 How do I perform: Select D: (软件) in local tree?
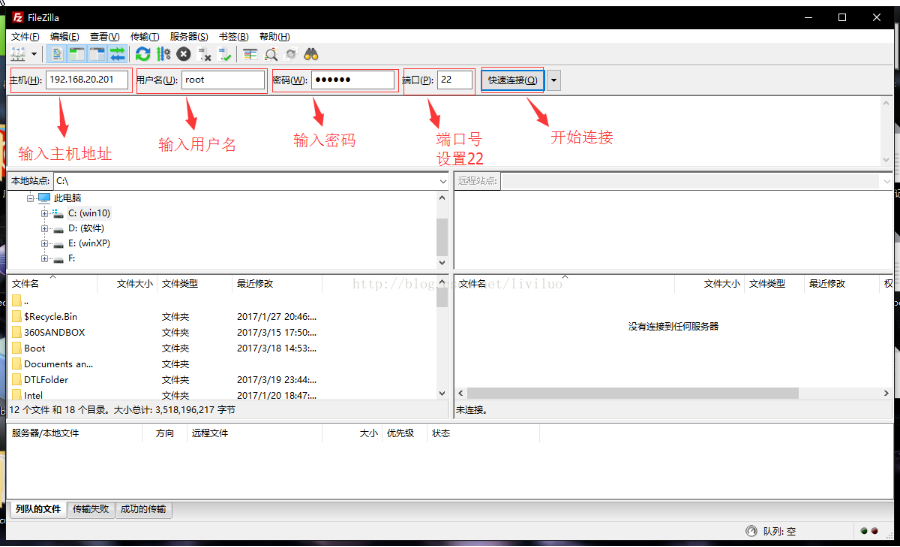click(x=86, y=228)
